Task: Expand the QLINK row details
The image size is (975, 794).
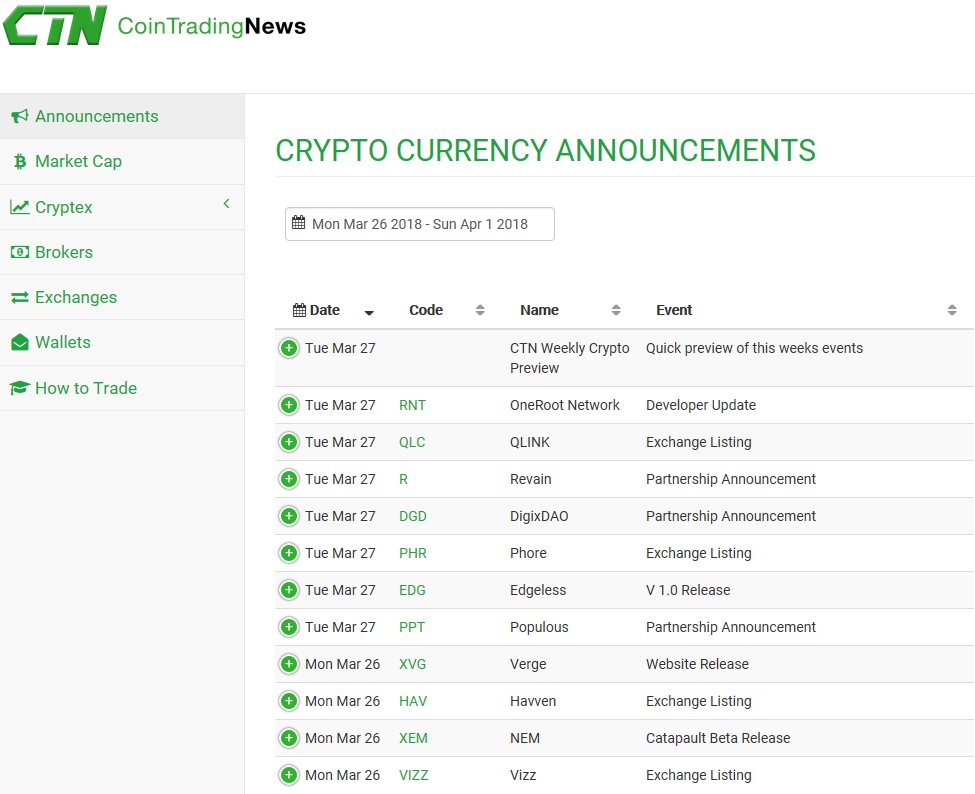Action: (x=289, y=442)
